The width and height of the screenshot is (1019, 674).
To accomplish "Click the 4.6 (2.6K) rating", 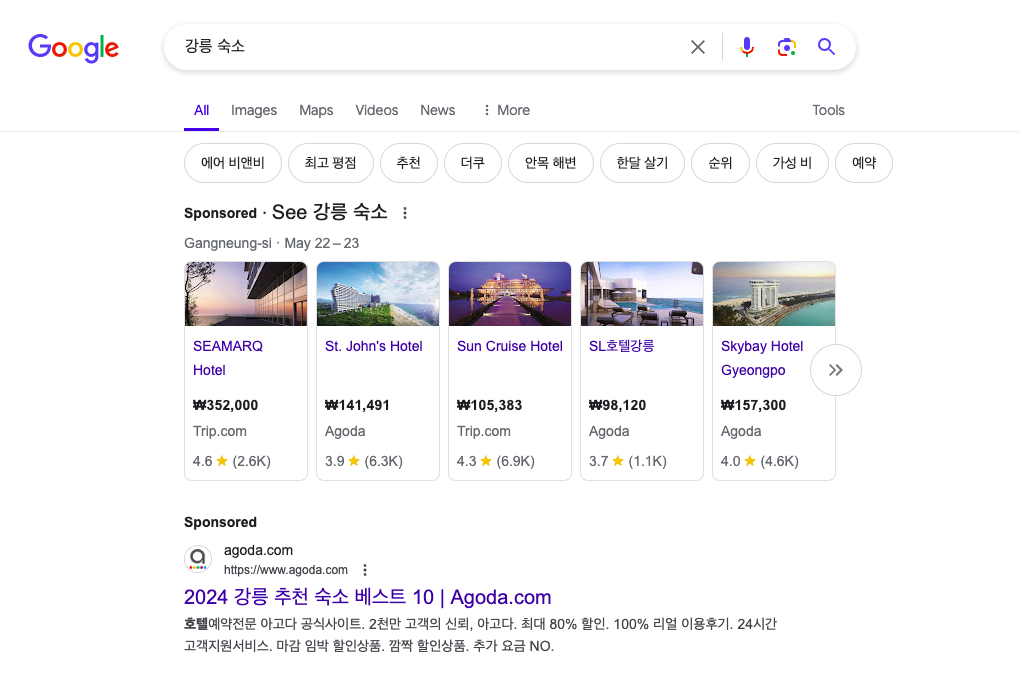I will 231,461.
